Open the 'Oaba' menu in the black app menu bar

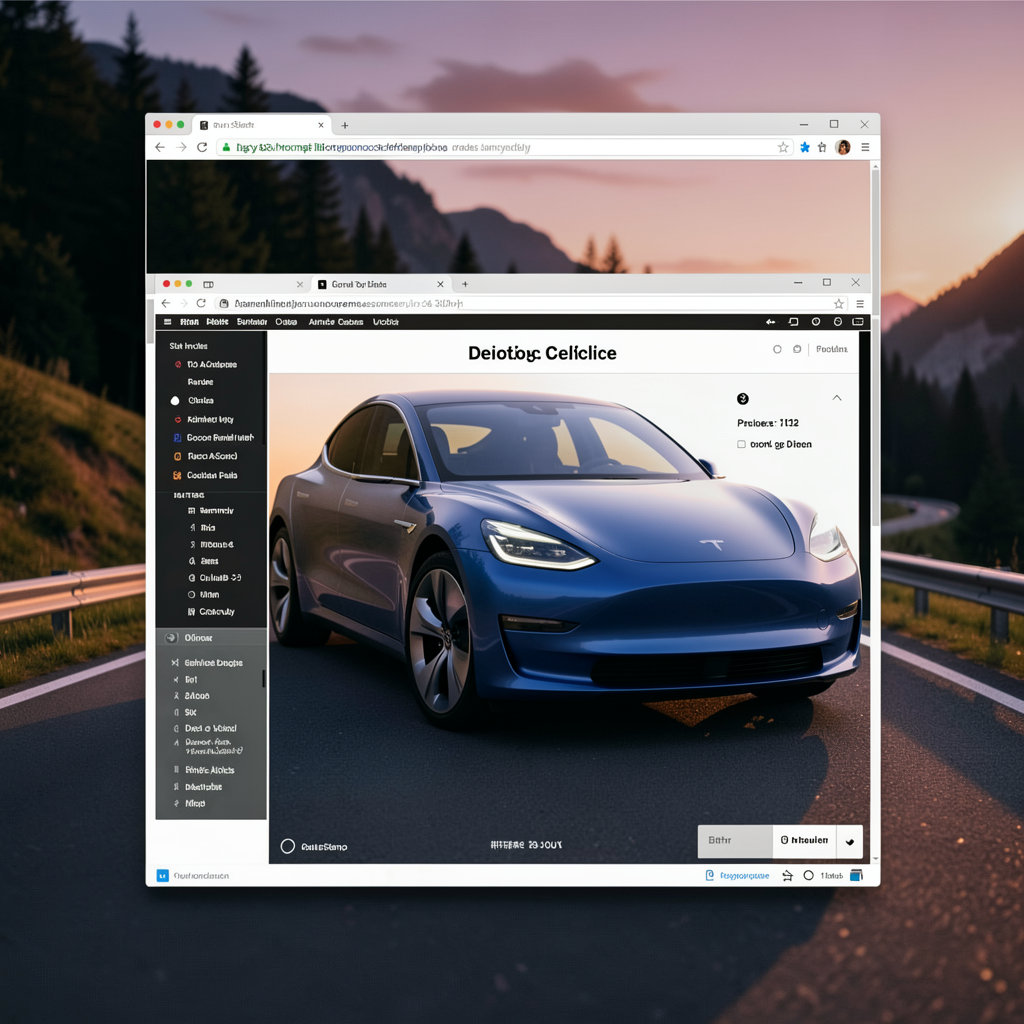point(286,322)
